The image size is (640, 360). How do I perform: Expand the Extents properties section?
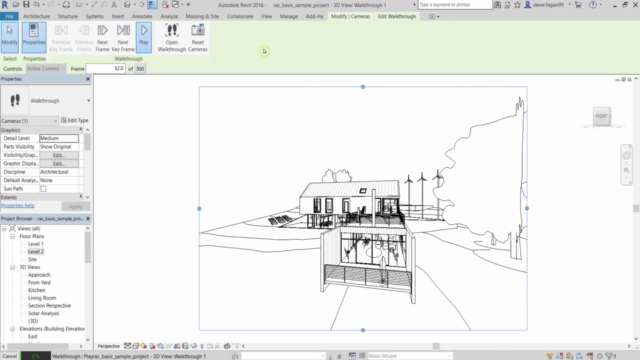pyautogui.click(x=80, y=197)
